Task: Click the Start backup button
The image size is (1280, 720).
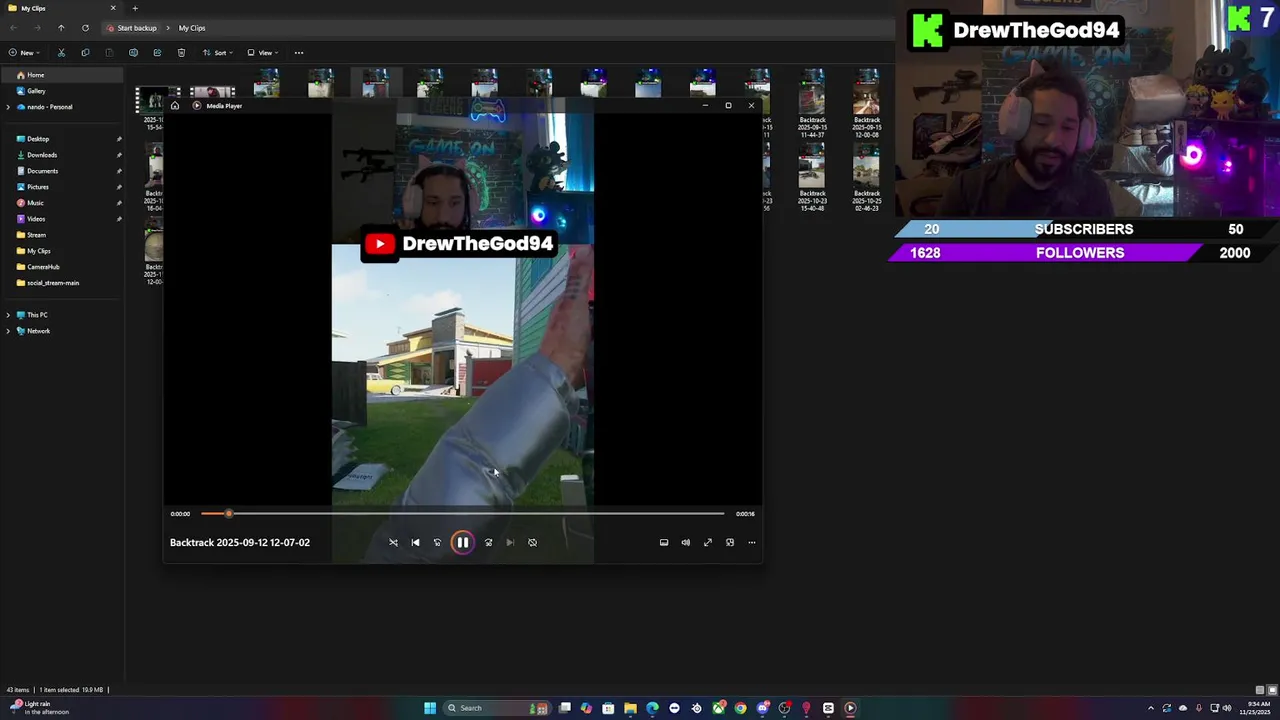Action: (x=132, y=28)
